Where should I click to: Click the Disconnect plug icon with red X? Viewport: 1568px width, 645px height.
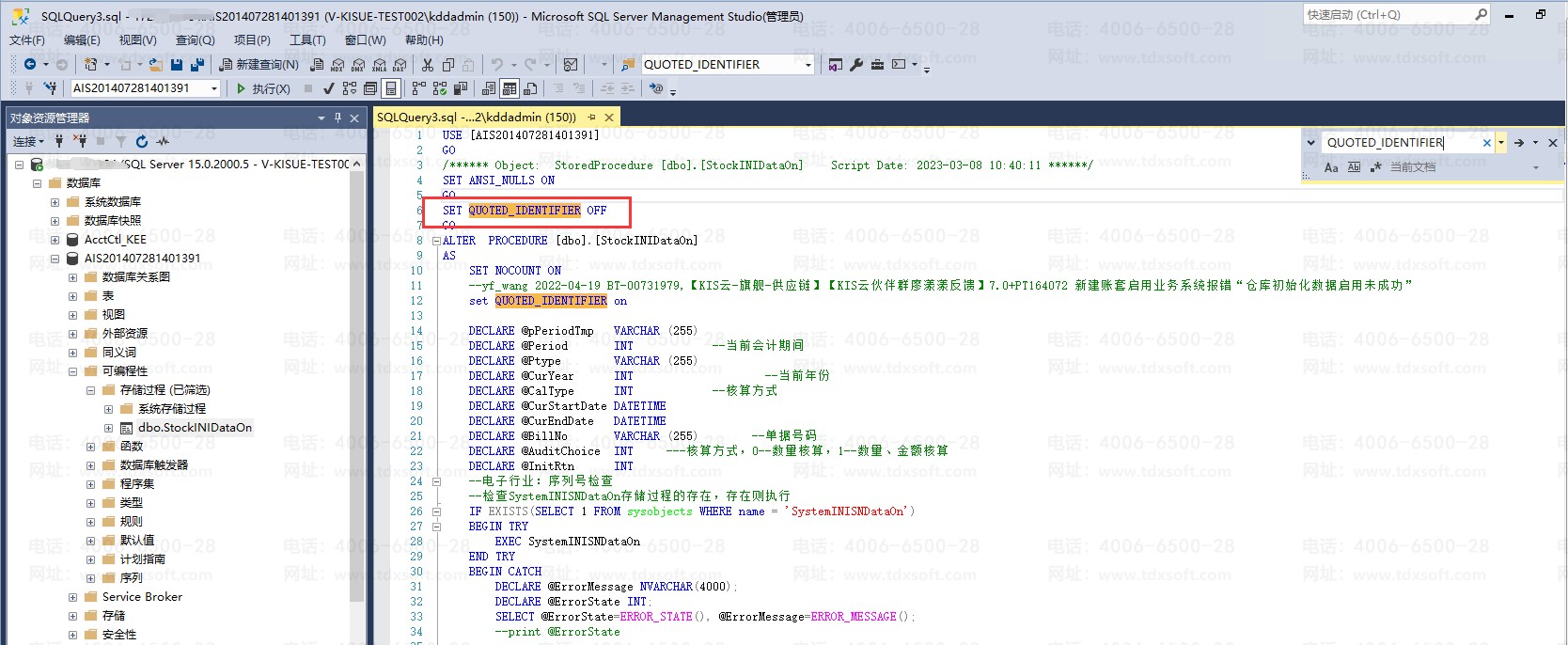pyautogui.click(x=80, y=141)
